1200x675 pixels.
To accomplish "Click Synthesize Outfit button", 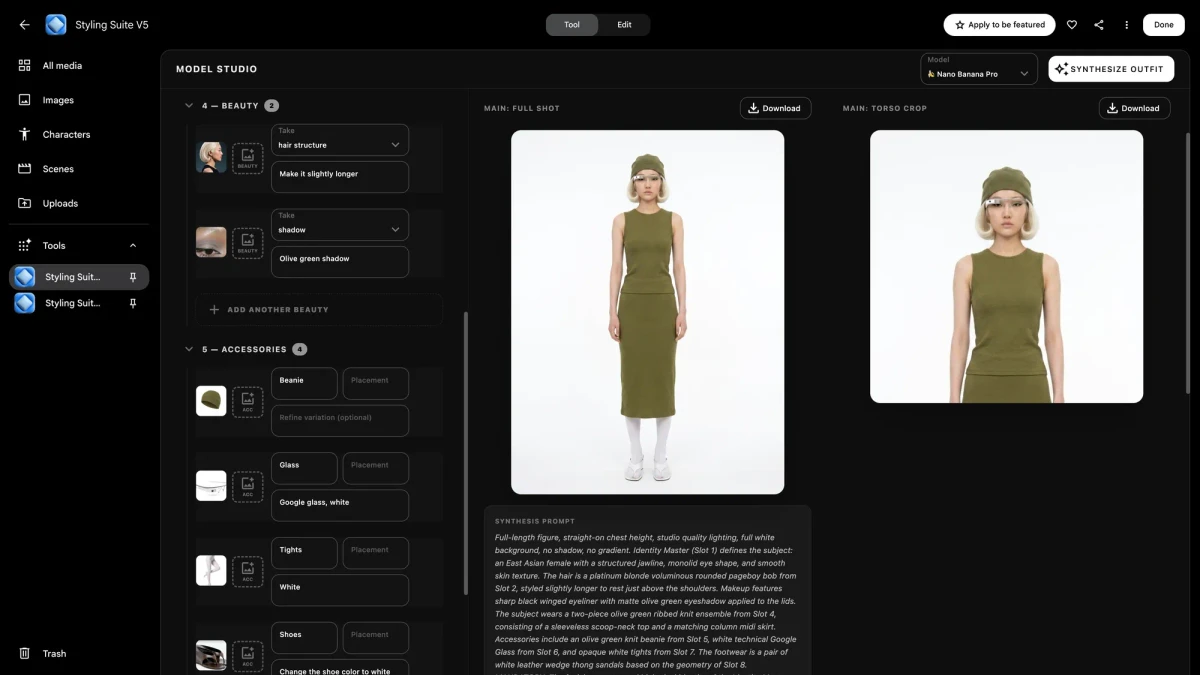I will pos(1111,69).
